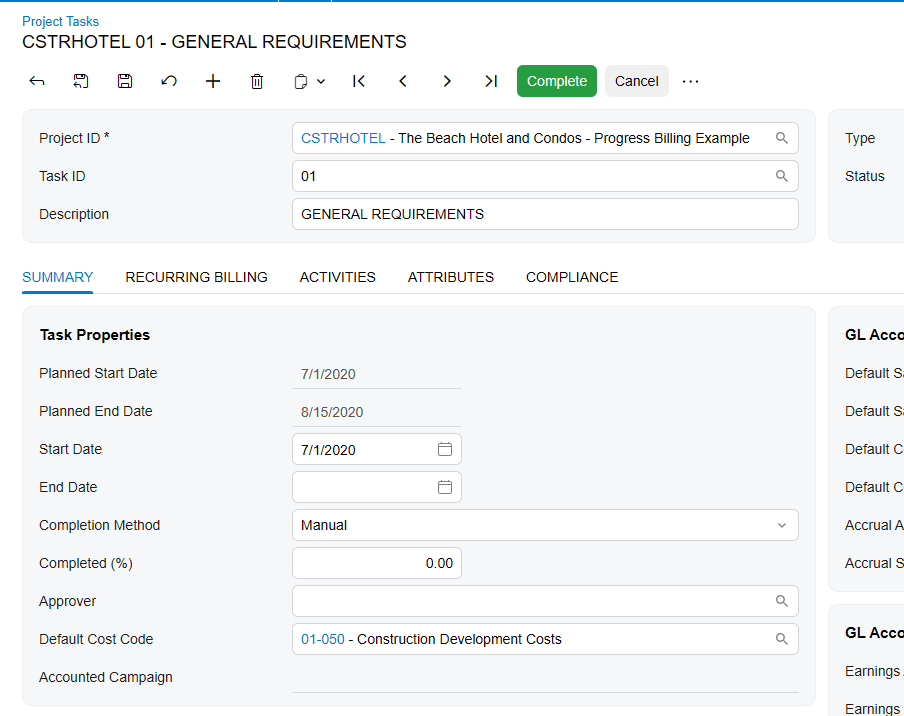904x716 pixels.
Task: Go back using the left arrow icon
Action: (x=37, y=81)
